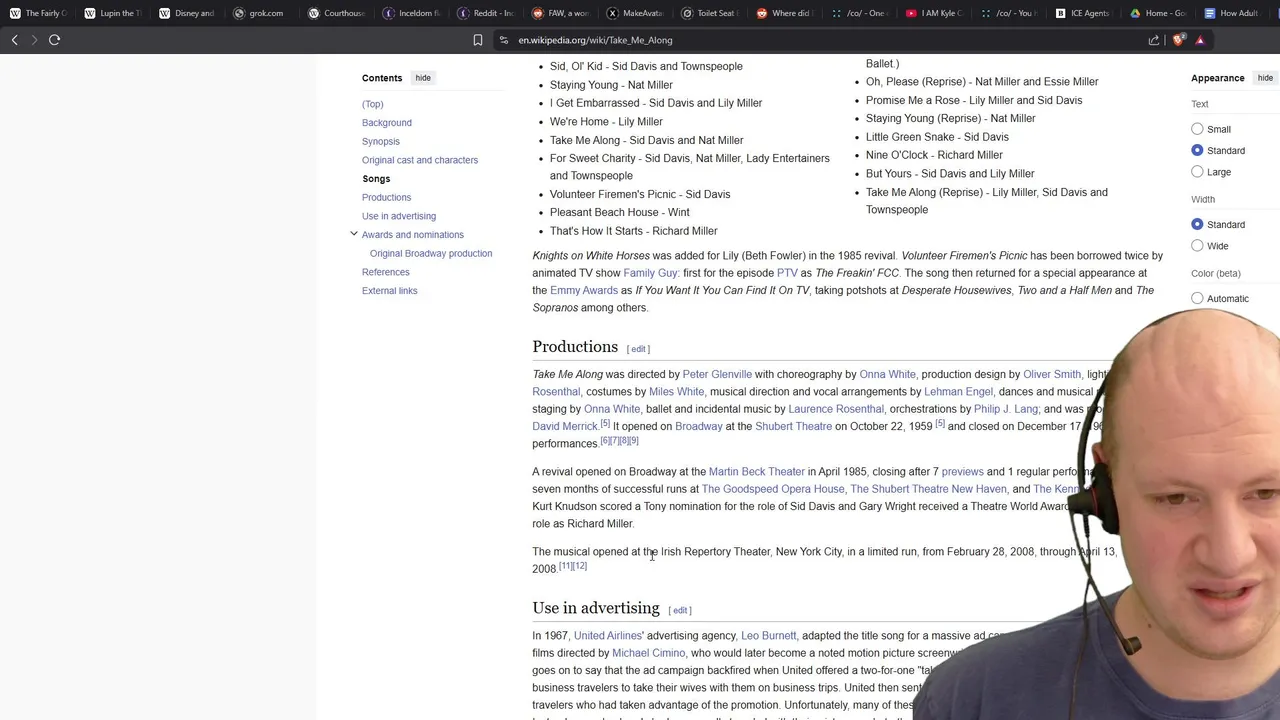Open the PTV episode link
The width and height of the screenshot is (1280, 720).
(x=787, y=273)
